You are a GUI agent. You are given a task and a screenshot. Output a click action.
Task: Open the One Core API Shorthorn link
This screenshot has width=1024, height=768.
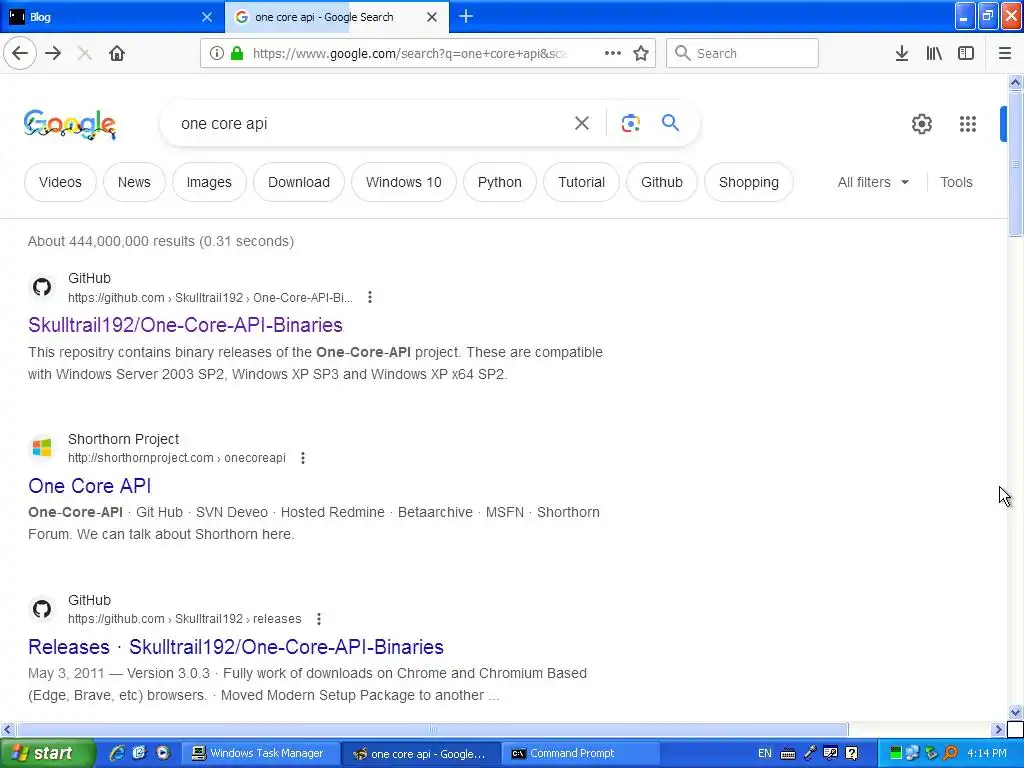click(x=89, y=485)
